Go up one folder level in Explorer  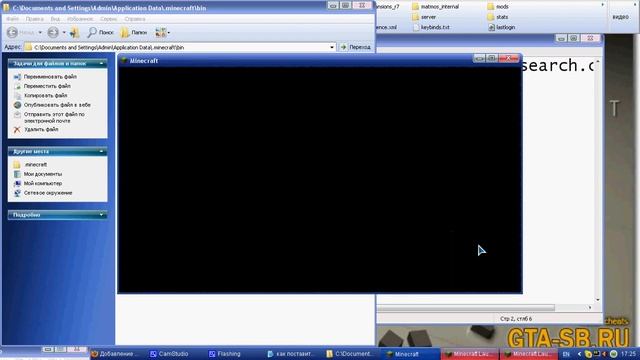(74, 32)
